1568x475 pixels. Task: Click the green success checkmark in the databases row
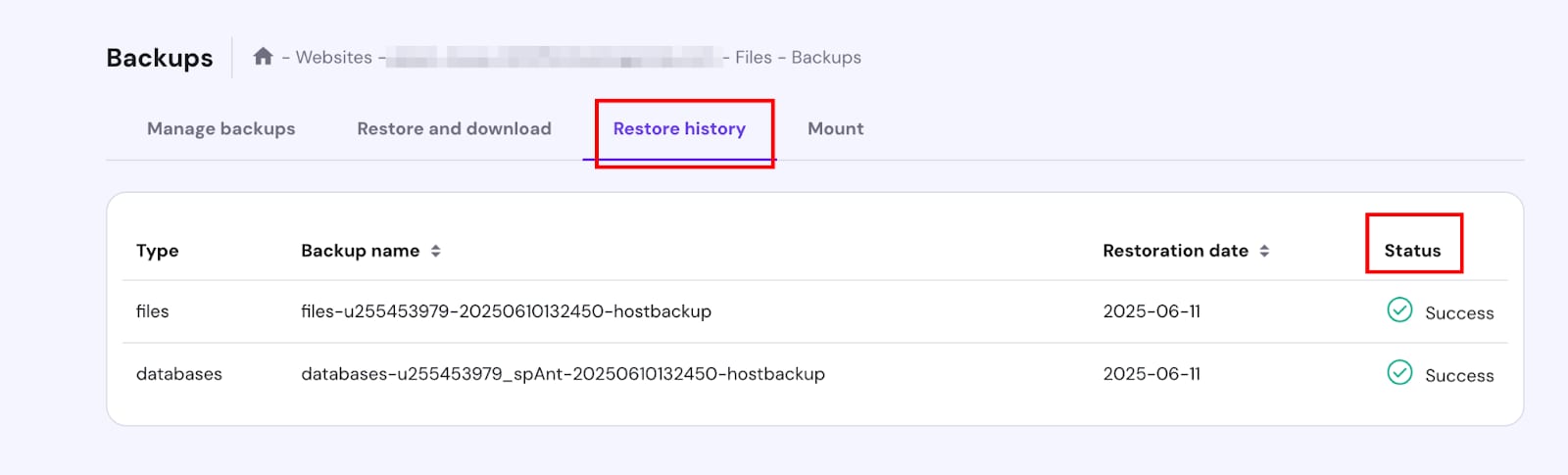pyautogui.click(x=1399, y=373)
